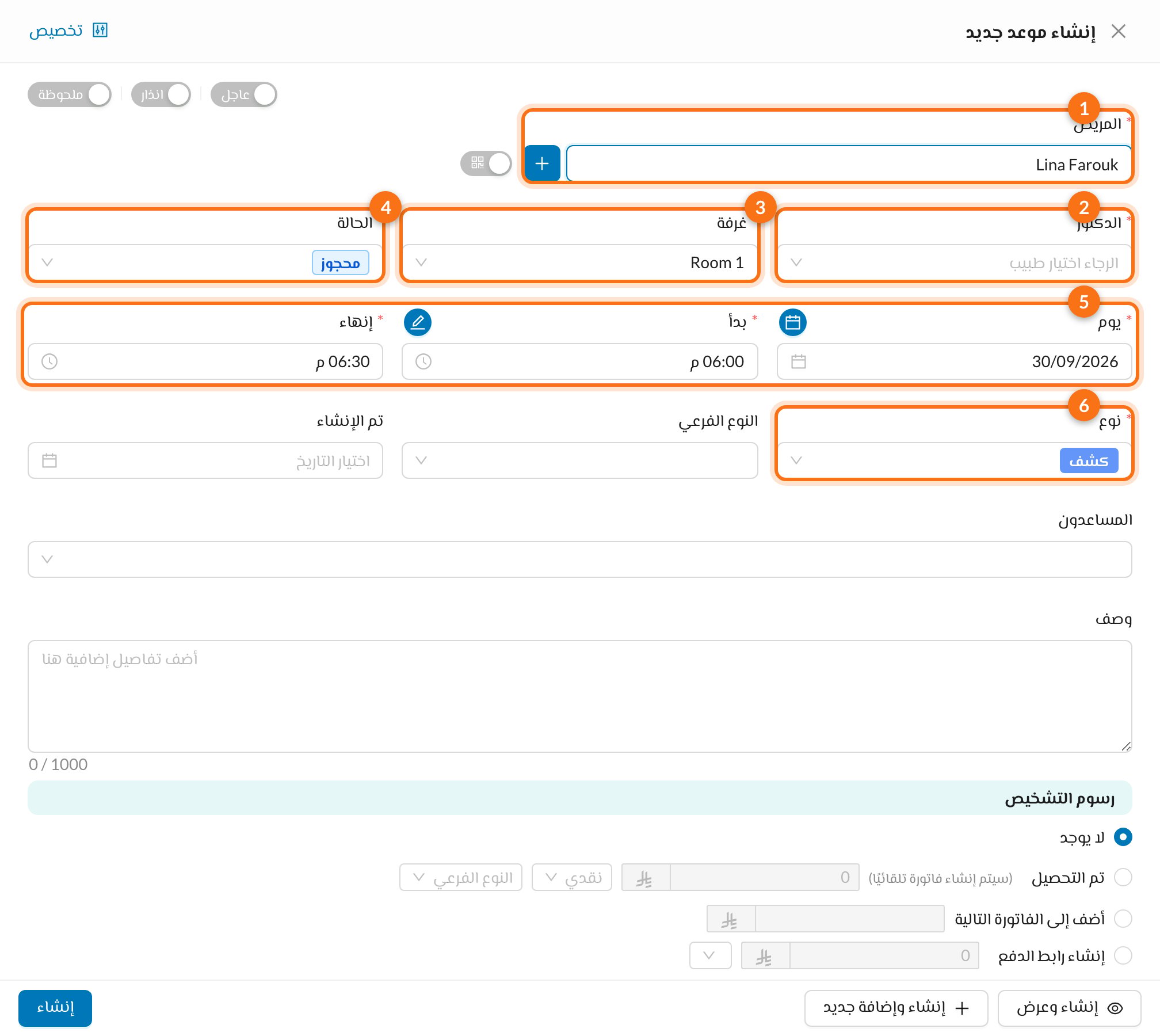Click the blue إنشاء create button
This screenshot has width=1160, height=1036.
pyautogui.click(x=55, y=1008)
